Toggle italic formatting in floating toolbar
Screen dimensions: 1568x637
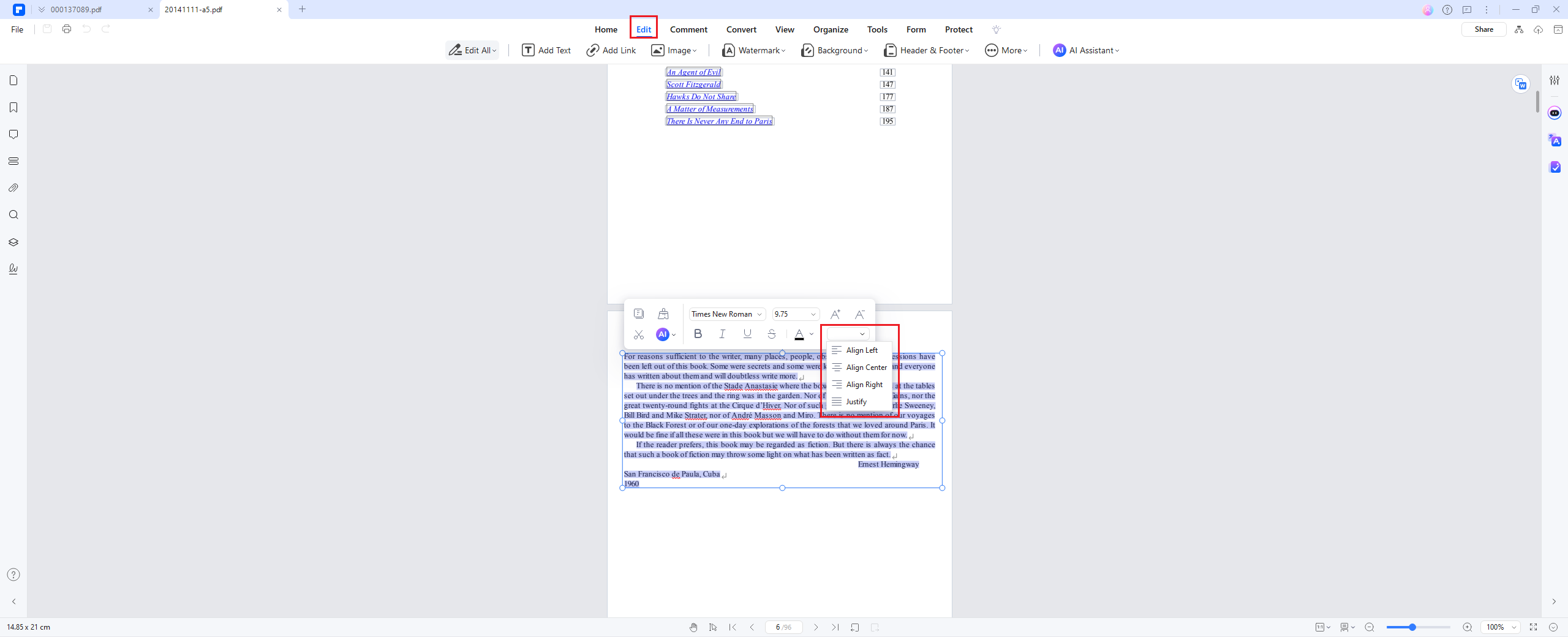click(x=722, y=334)
